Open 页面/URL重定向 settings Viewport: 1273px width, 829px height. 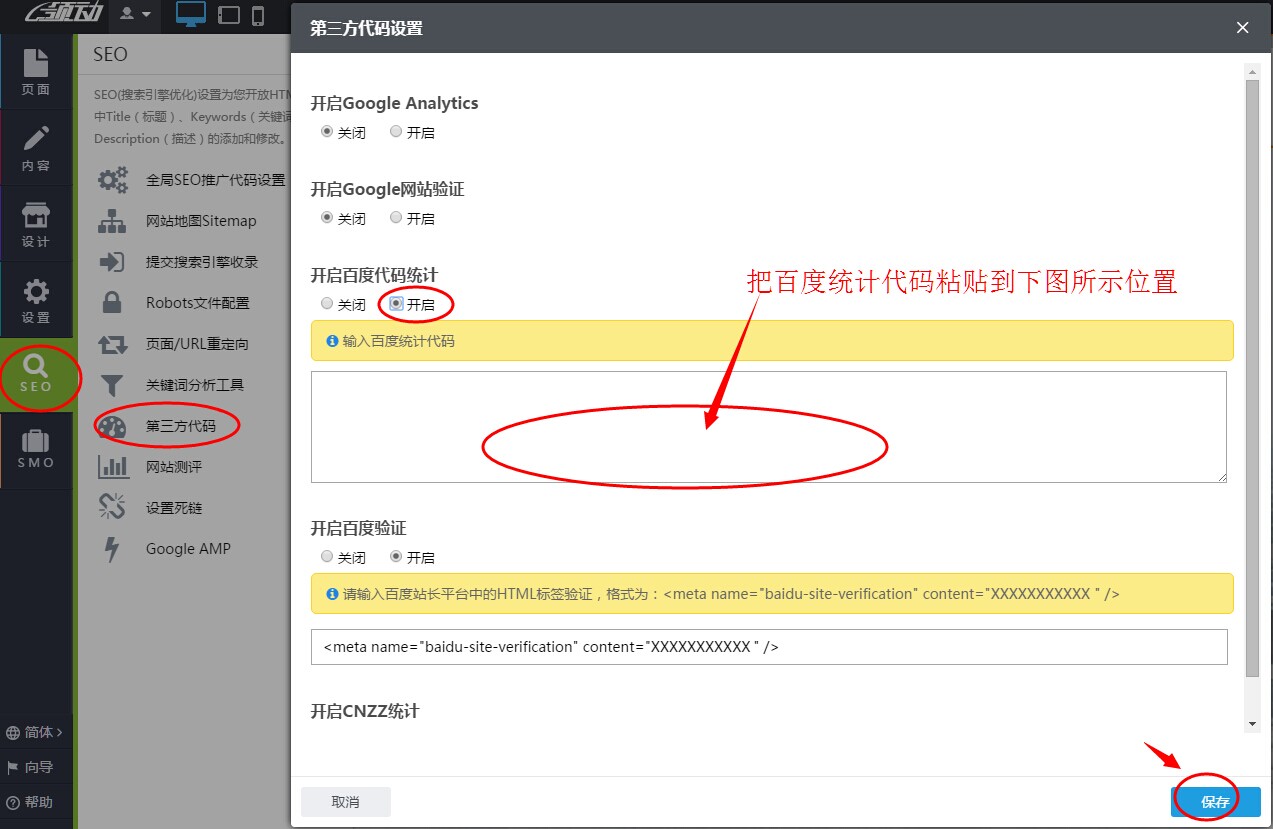[198, 343]
